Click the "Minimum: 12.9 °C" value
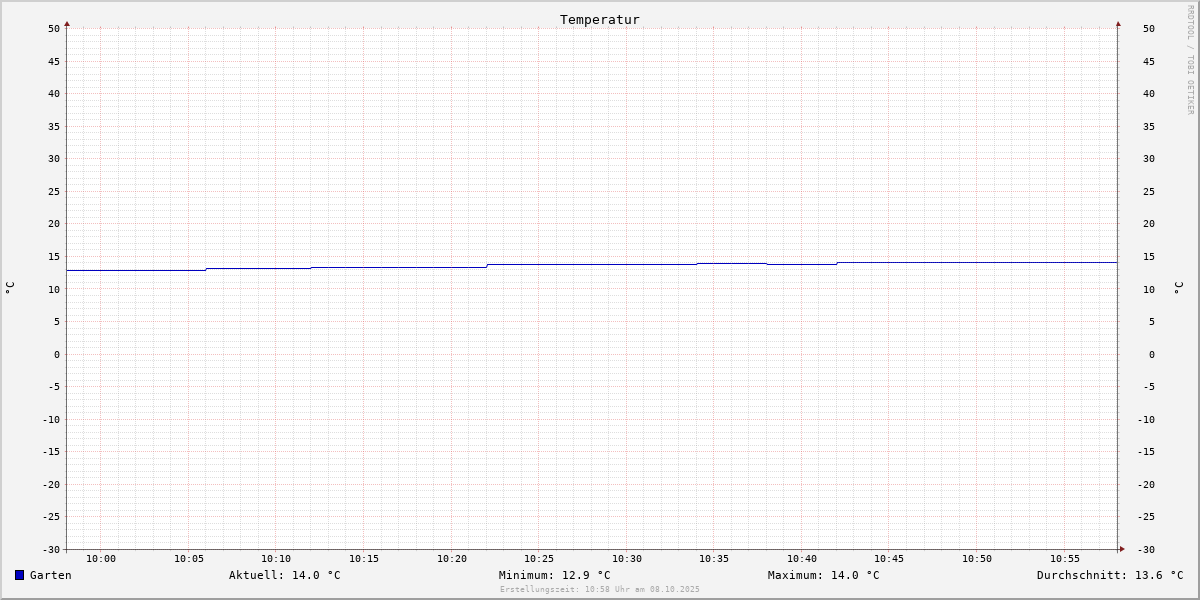1200x600 pixels. pyautogui.click(x=555, y=575)
